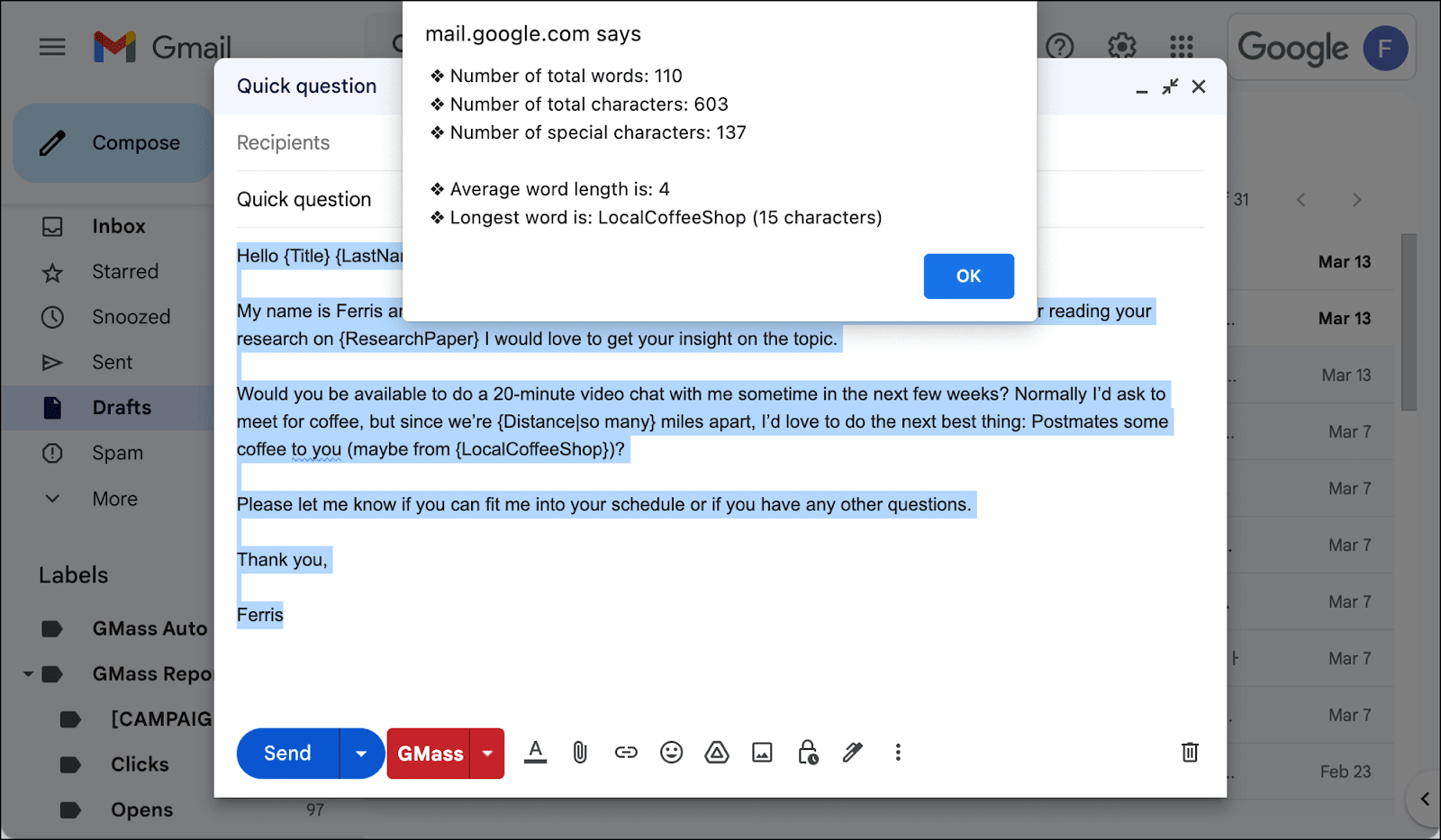Click OK in the word count dialog
The image size is (1441, 840).
tap(968, 276)
